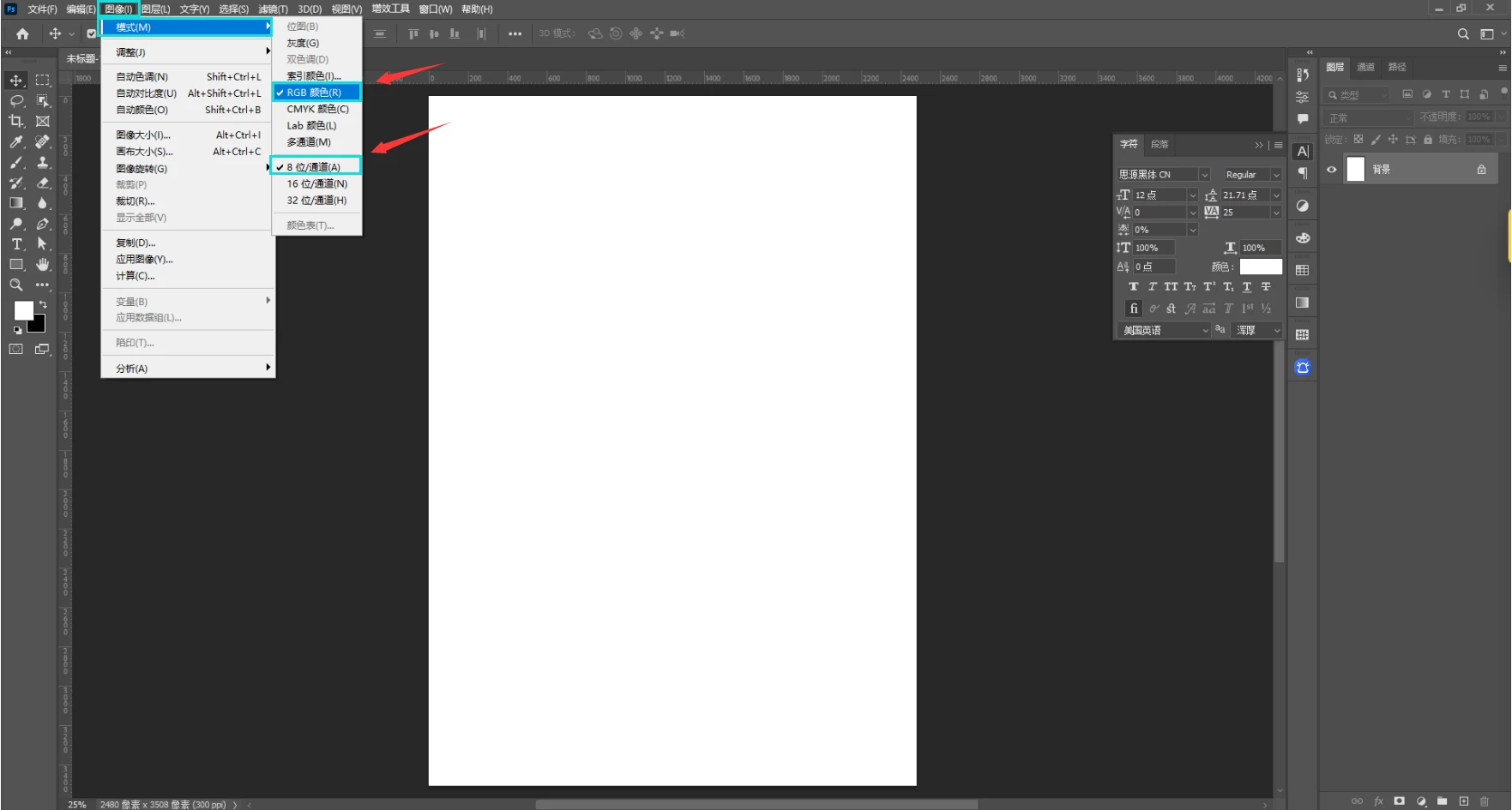Toggle Quick Mask mode icon
Viewport: 1512px width, 810px height.
16,350
